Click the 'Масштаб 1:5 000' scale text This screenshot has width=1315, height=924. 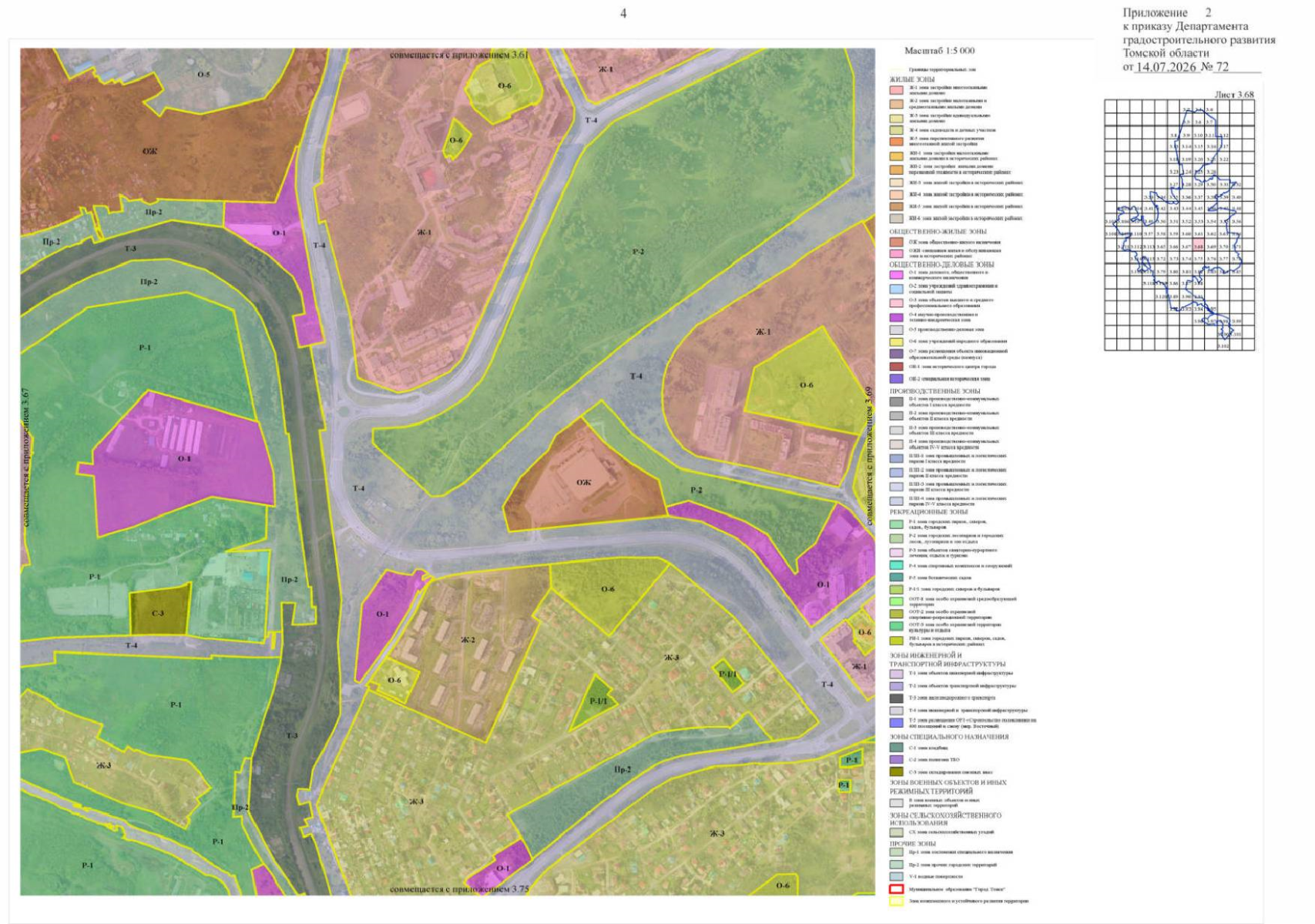click(939, 51)
